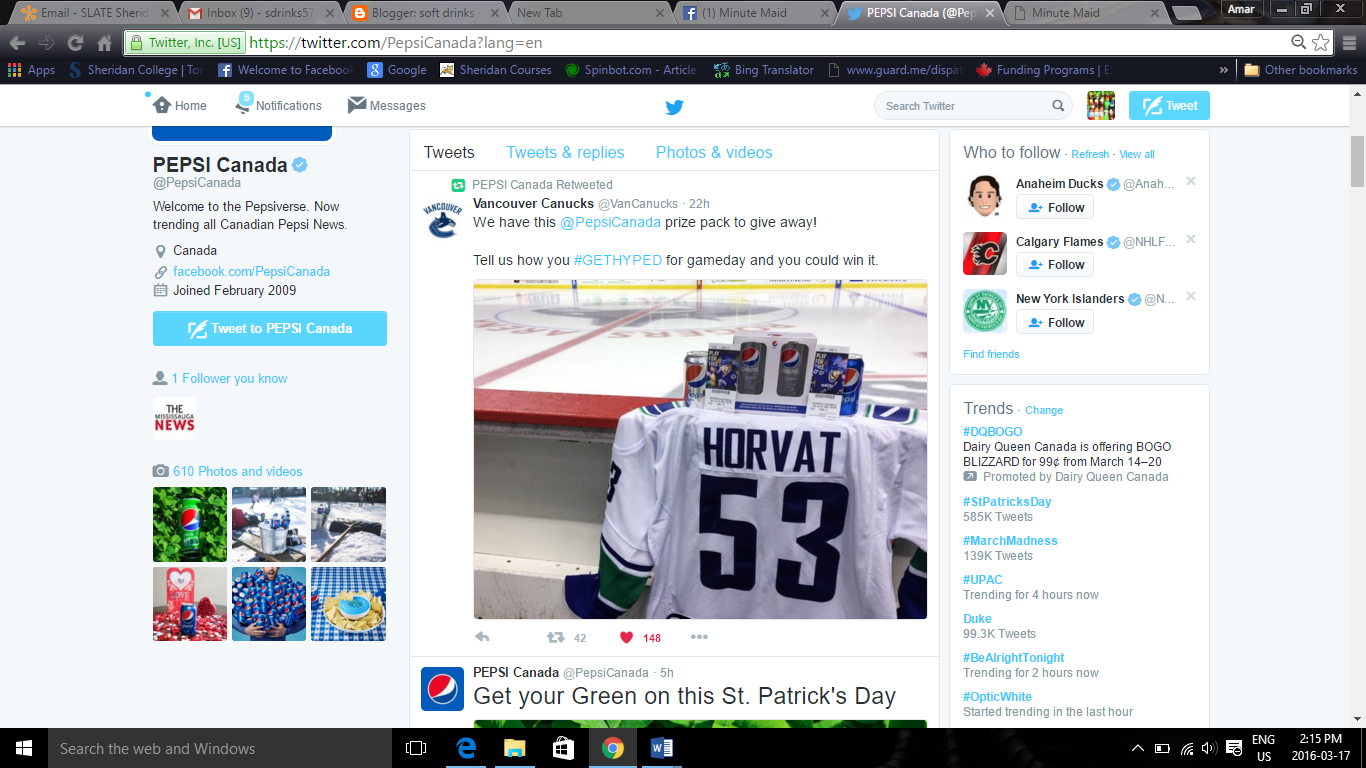1366x768 pixels.
Task: Switch to the Tweets tab
Action: coord(449,152)
